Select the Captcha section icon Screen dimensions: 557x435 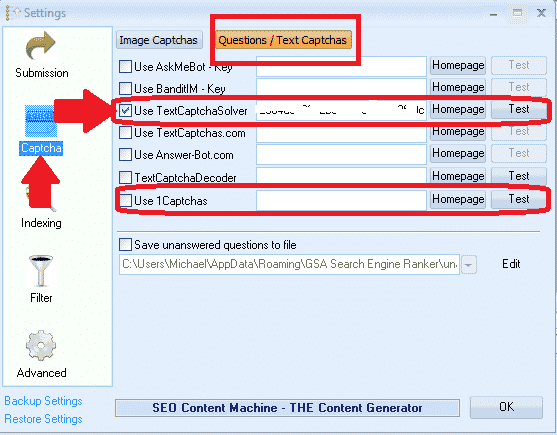point(40,121)
